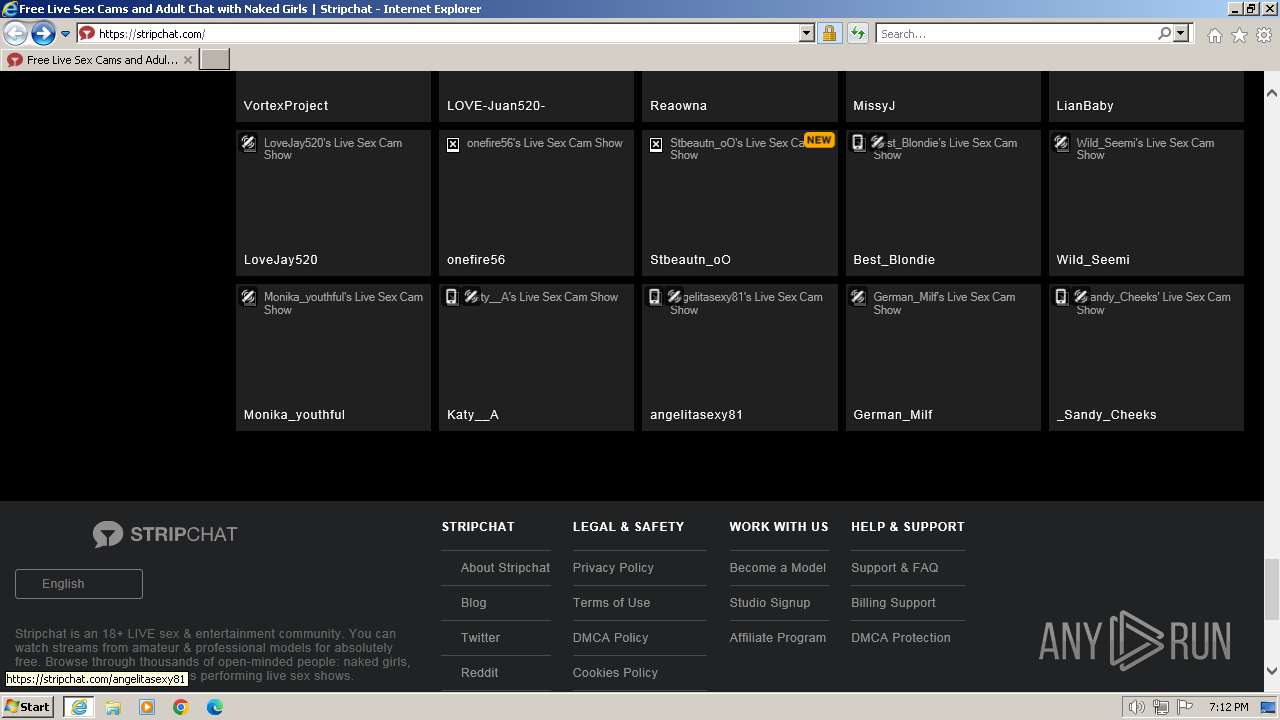This screenshot has width=1280, height=720.
Task: Click the NEW badge on Stbeautn_oO
Action: (819, 140)
